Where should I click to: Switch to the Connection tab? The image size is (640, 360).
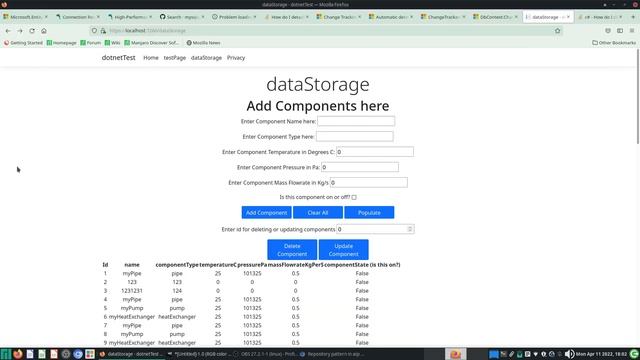pyautogui.click(x=78, y=17)
